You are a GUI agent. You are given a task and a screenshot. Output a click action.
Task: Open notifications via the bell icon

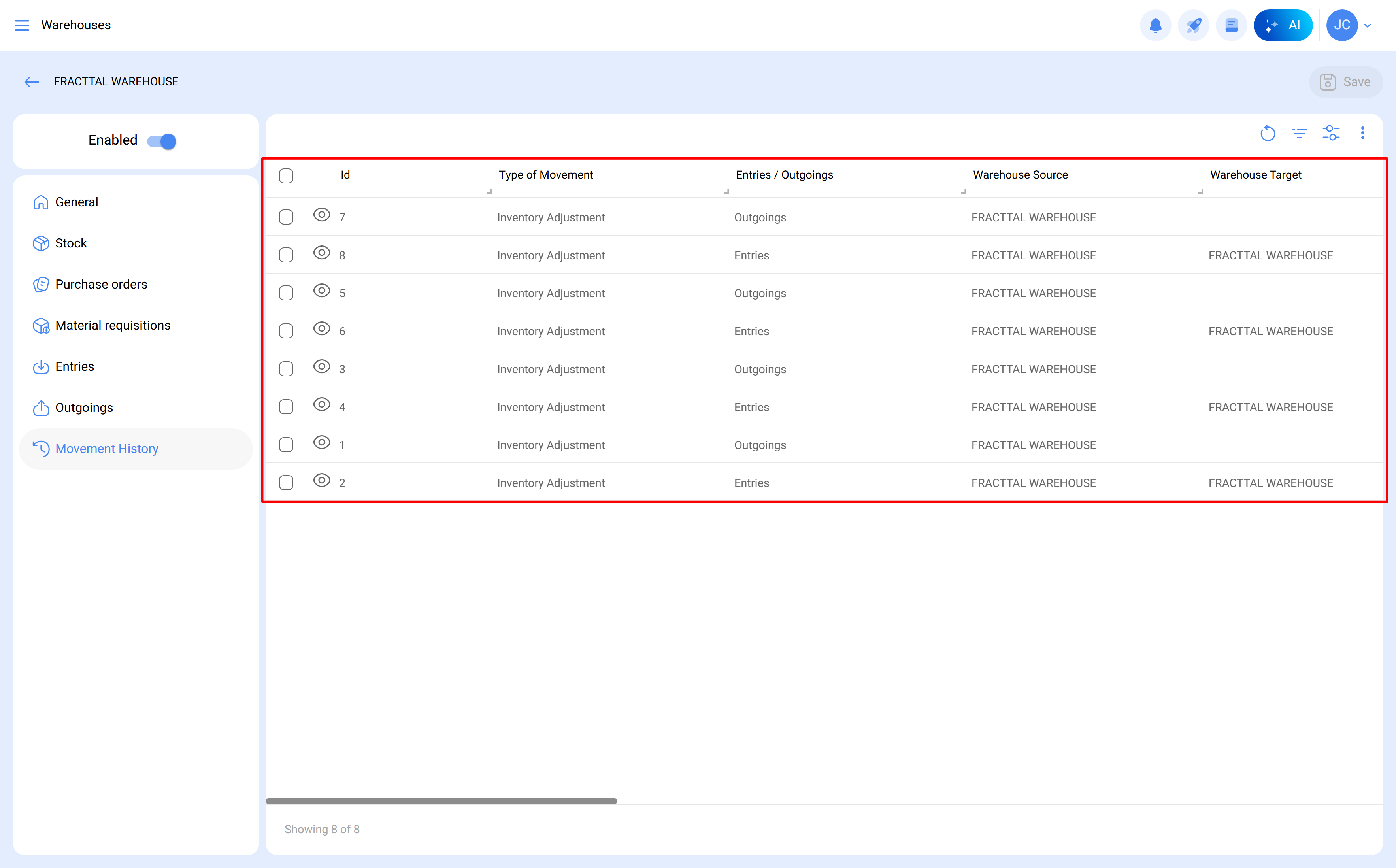(1155, 25)
